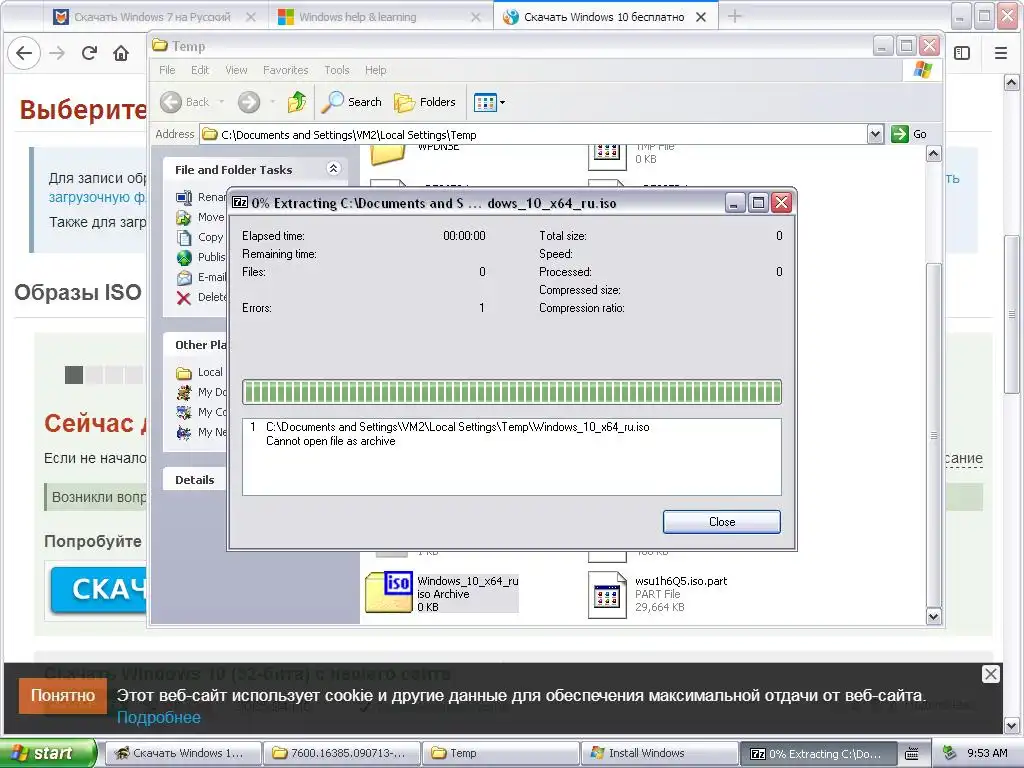Screen dimensions: 1024x768
Task: Click the Rename this file task icon
Action: 184,197
